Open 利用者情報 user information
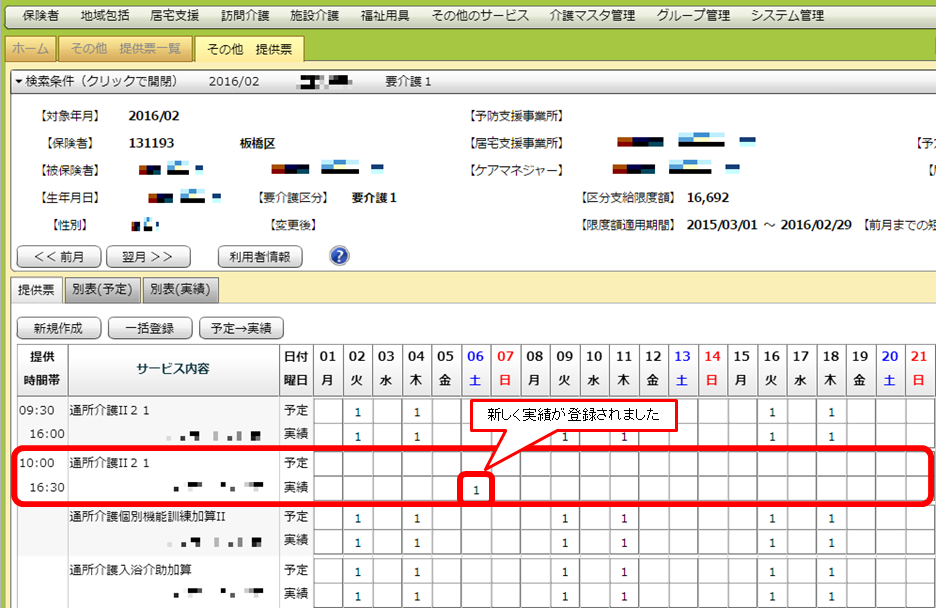The image size is (936, 608). (259, 257)
